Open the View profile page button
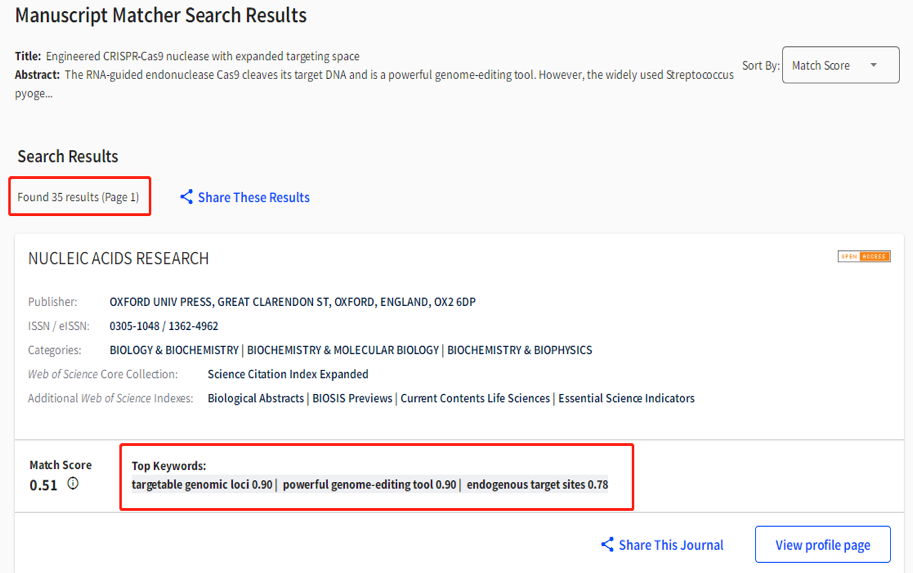 822,545
